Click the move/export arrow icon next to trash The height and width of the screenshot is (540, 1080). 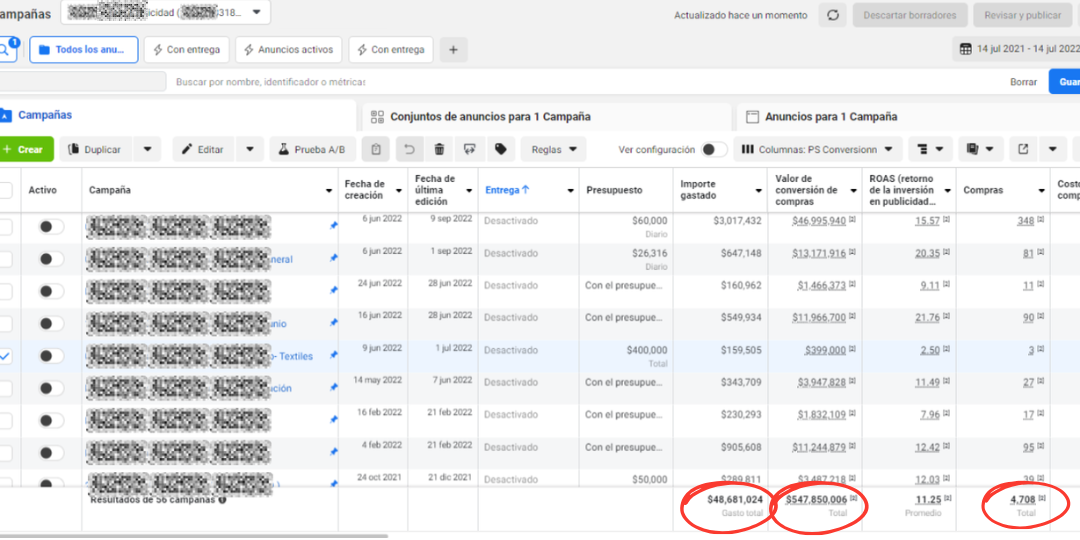tap(470, 149)
